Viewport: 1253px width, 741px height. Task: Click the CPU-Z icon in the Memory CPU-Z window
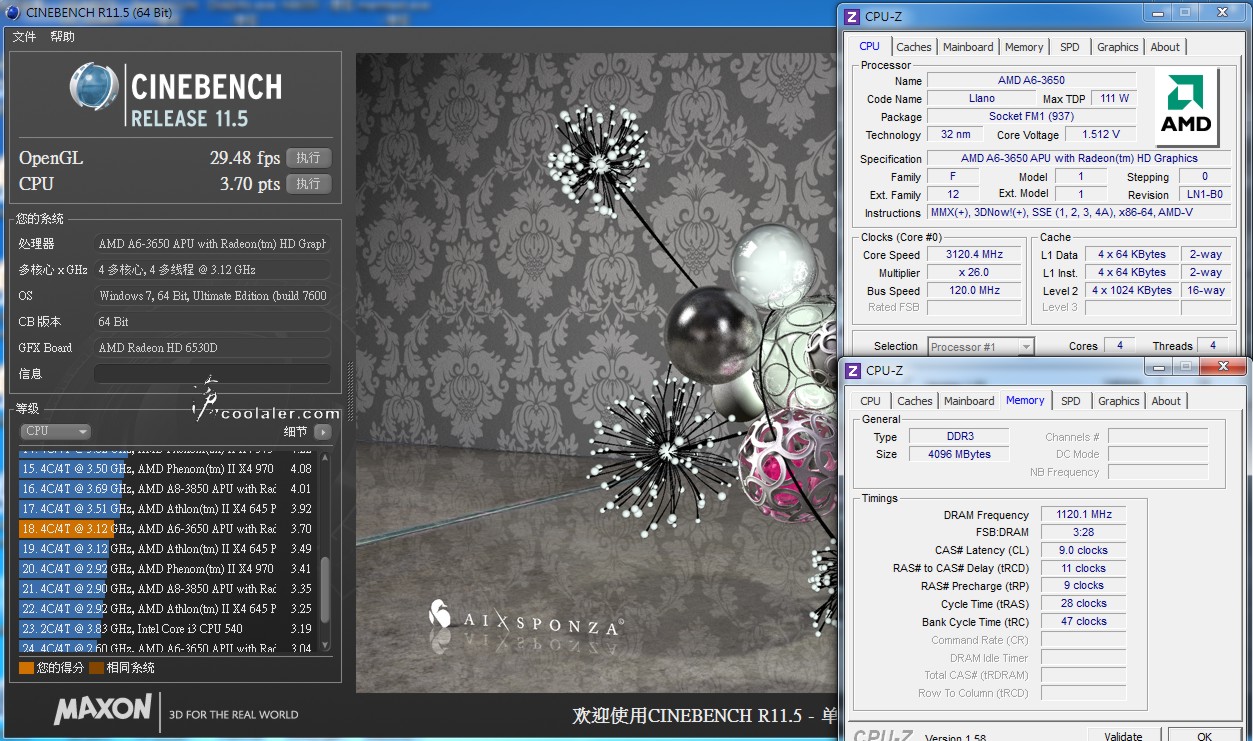point(852,370)
